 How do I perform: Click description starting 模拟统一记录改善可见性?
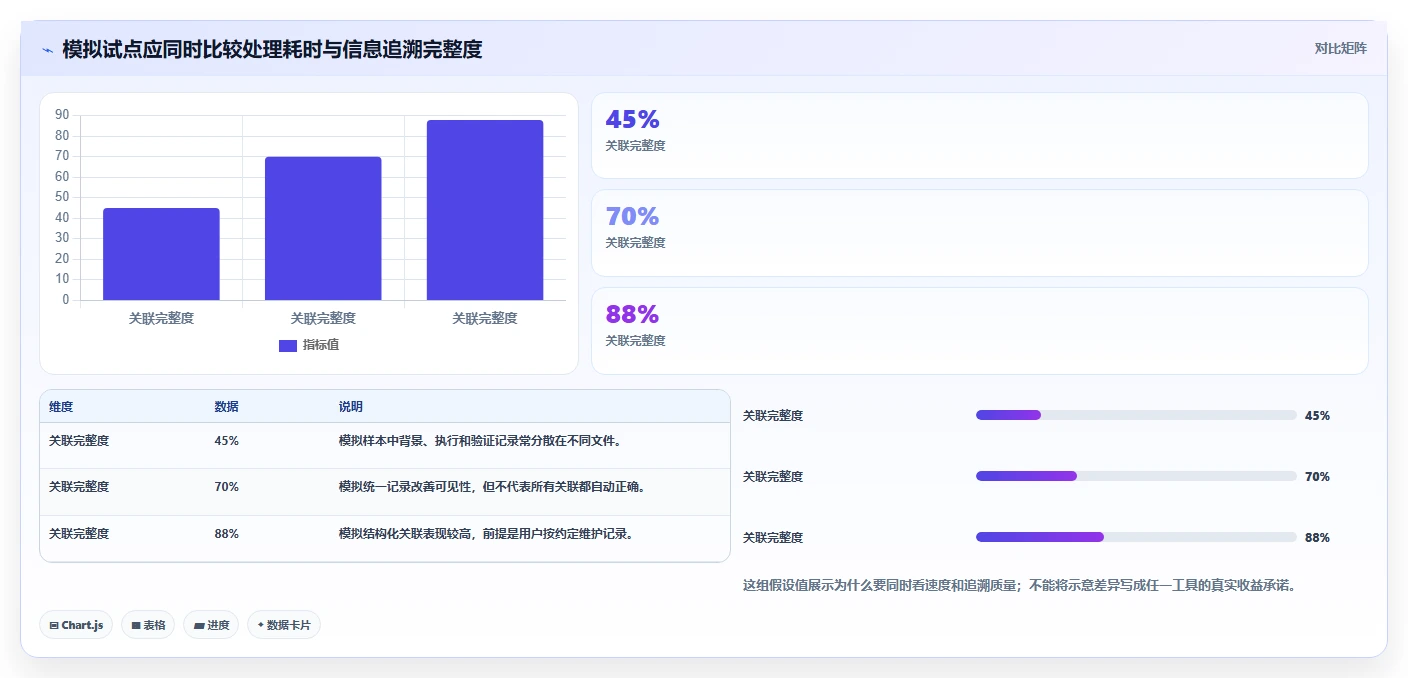click(x=492, y=487)
